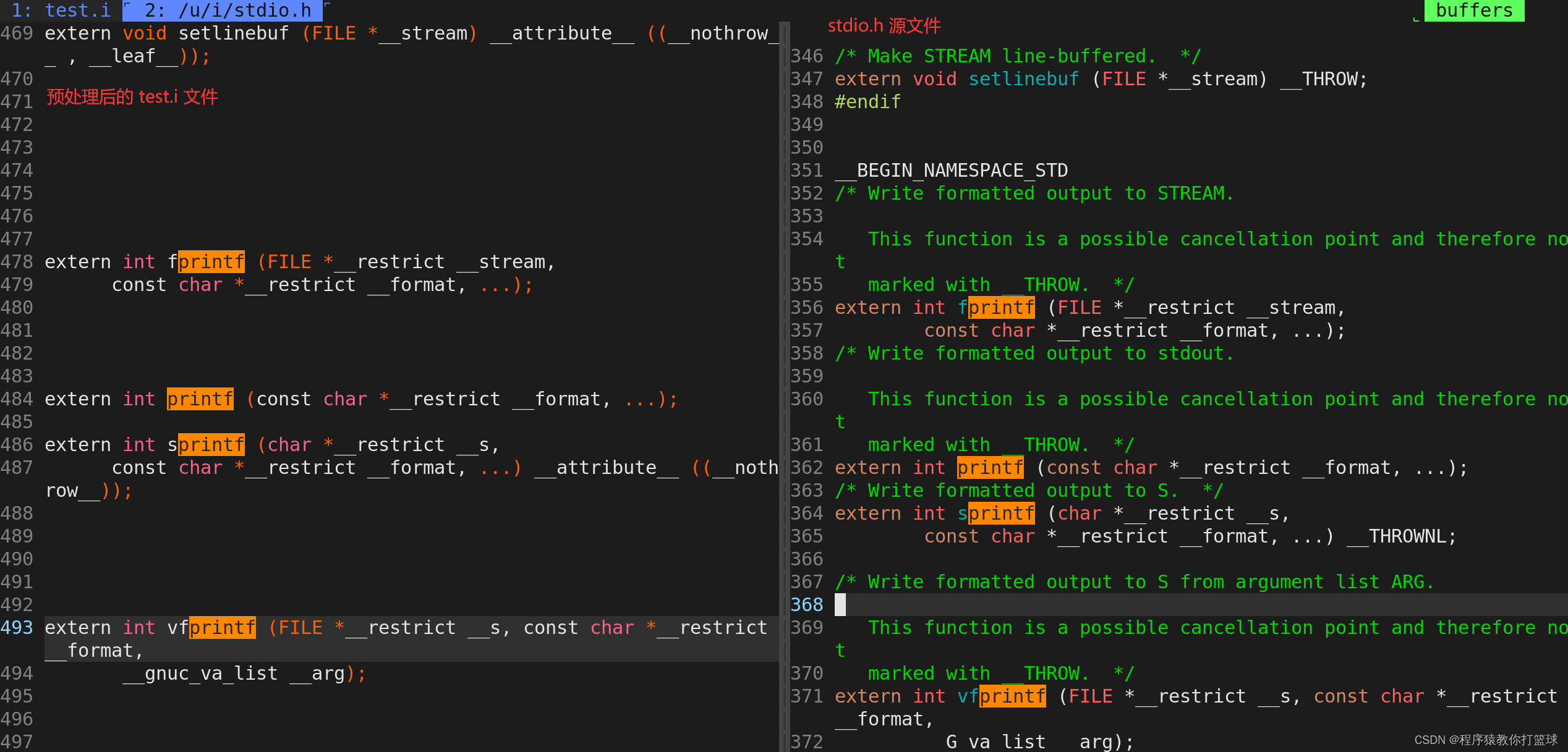This screenshot has height=752, width=1568.
Task: Click the green buffers label
Action: 1474,11
